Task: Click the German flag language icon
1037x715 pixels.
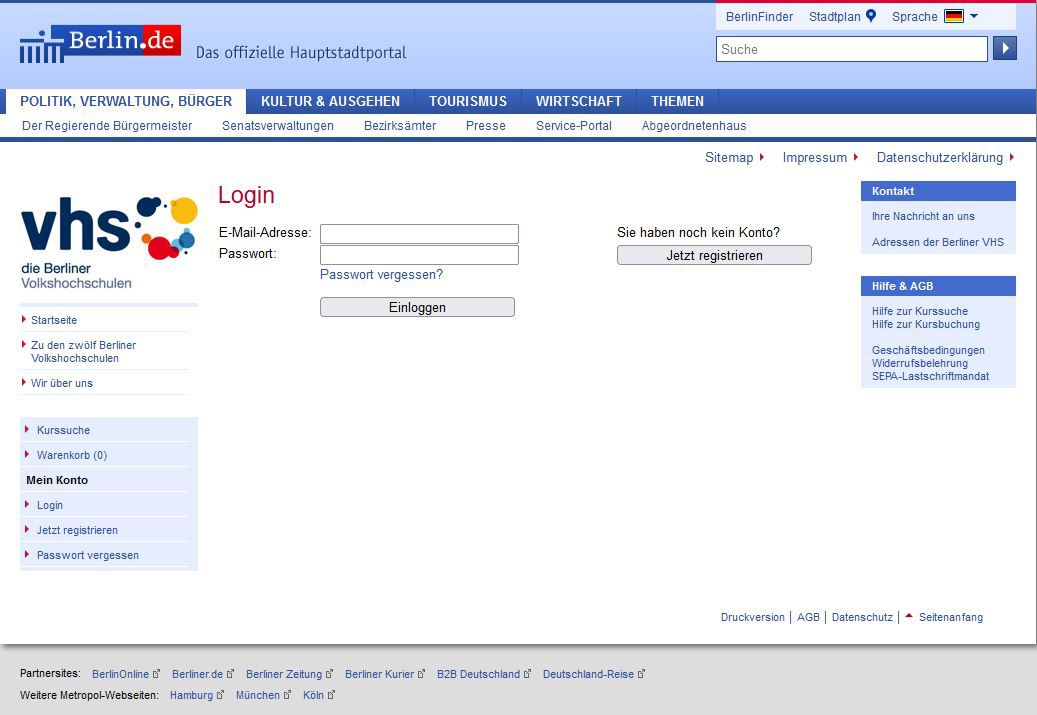Action: coord(954,16)
